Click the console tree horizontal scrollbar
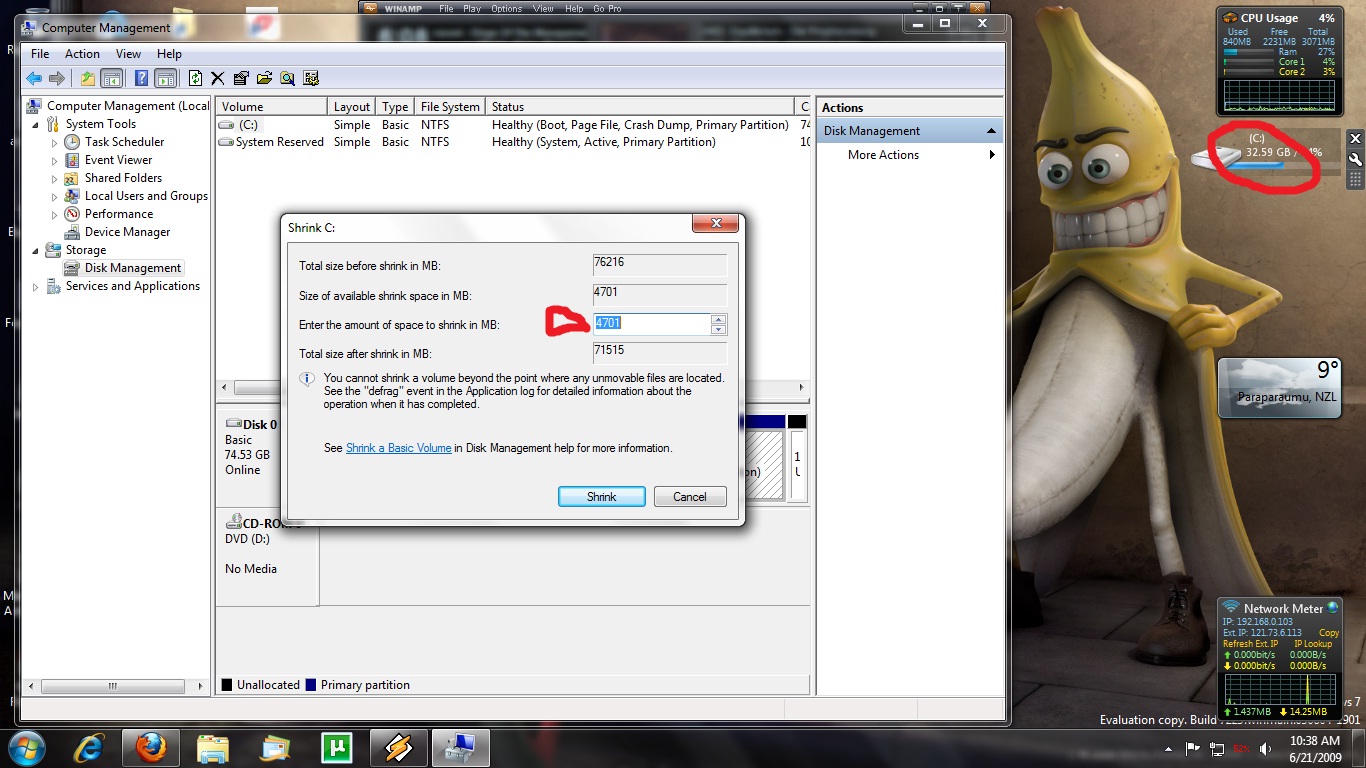This screenshot has height=768, width=1366. pyautogui.click(x=113, y=686)
